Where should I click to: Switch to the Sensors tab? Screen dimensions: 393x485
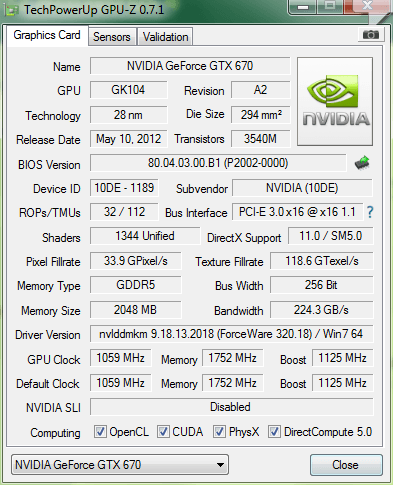[x=112, y=37]
